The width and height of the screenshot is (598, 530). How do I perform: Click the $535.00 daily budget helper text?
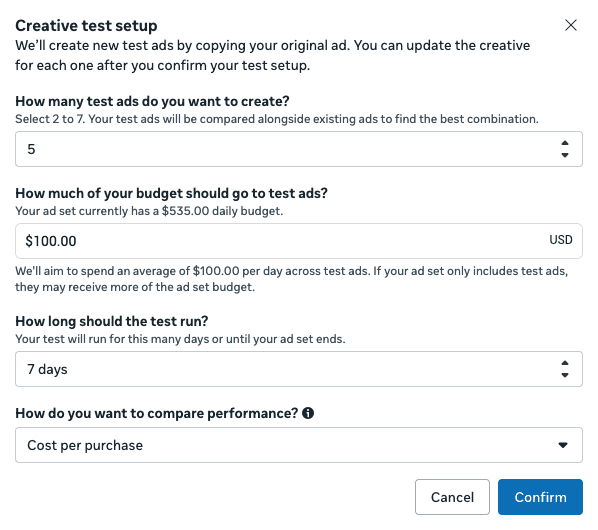click(149, 211)
